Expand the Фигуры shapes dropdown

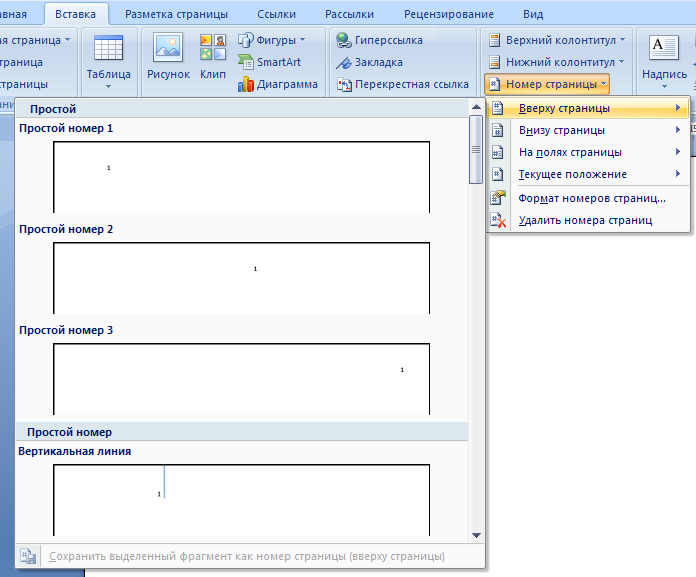pos(272,40)
